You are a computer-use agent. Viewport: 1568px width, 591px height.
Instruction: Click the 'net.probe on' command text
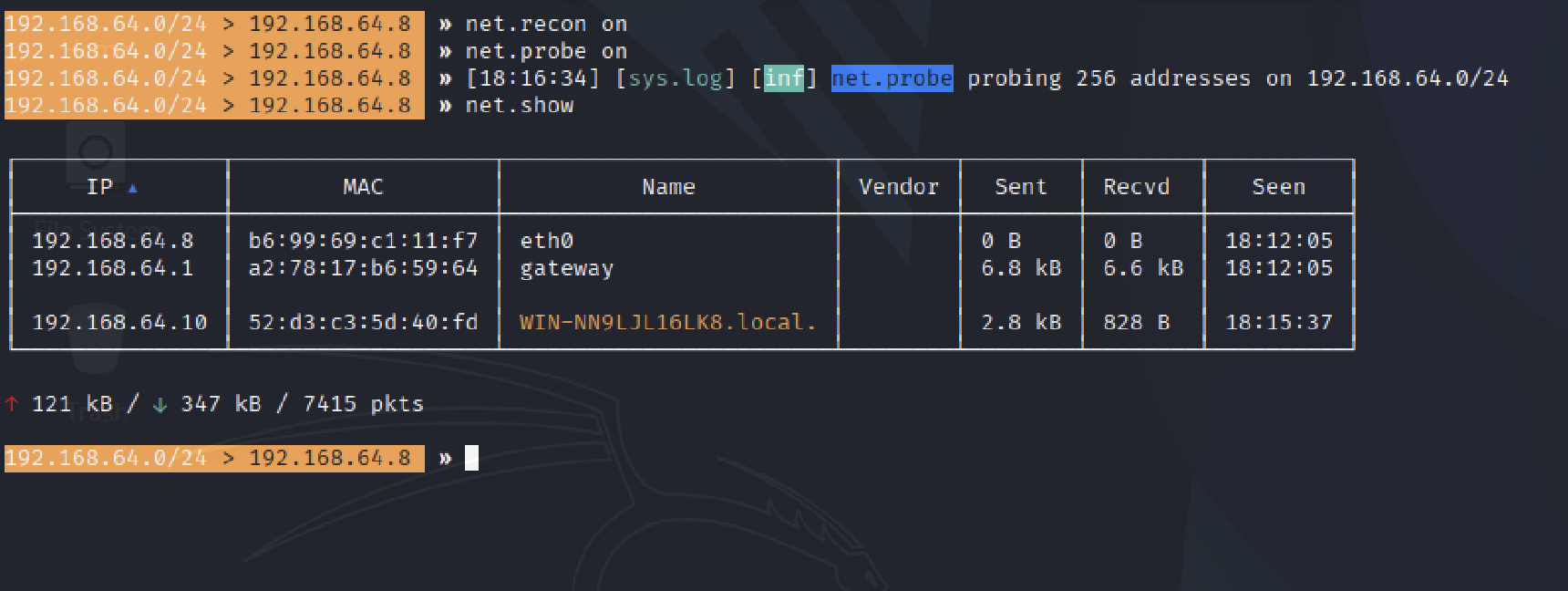click(546, 51)
